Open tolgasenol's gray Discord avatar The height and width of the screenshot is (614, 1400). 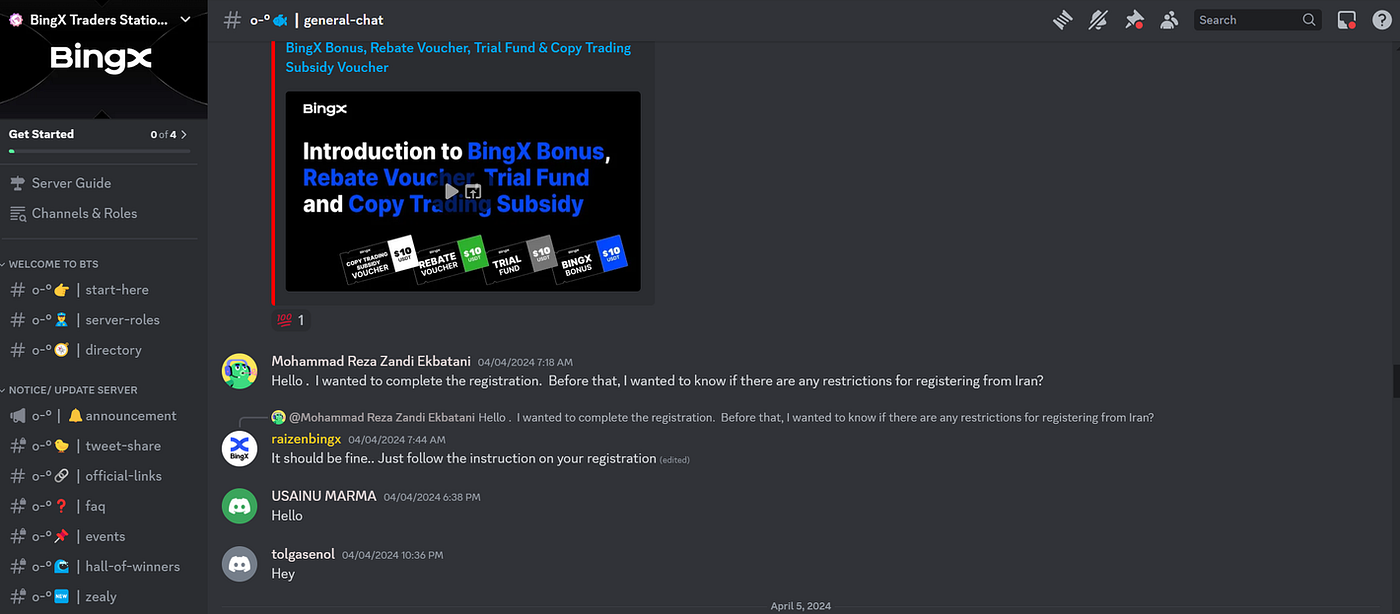tap(239, 564)
